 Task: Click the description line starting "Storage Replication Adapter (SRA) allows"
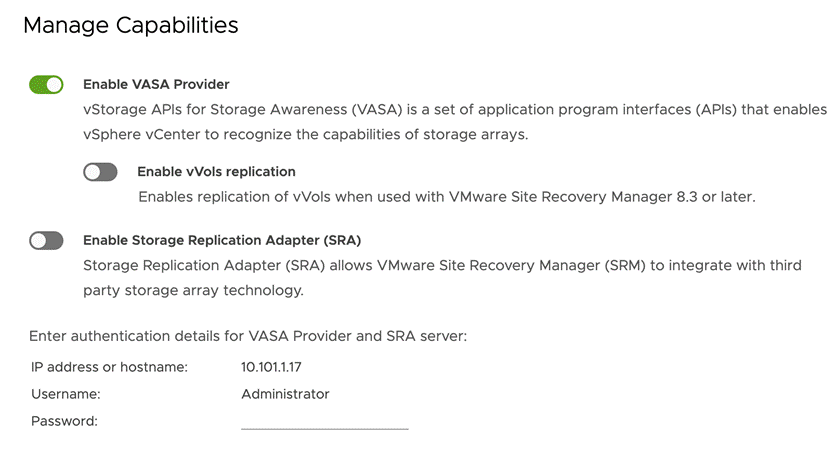click(x=442, y=265)
